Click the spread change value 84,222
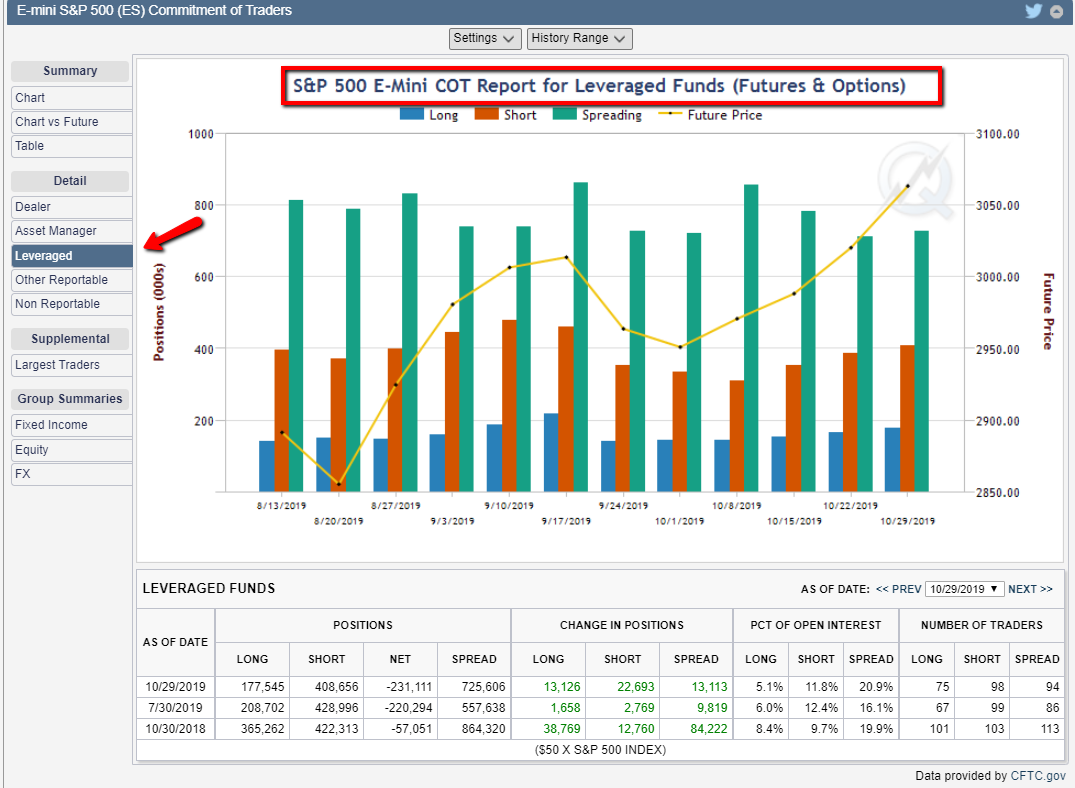Image resolution: width=1075 pixels, height=788 pixels. click(x=708, y=728)
